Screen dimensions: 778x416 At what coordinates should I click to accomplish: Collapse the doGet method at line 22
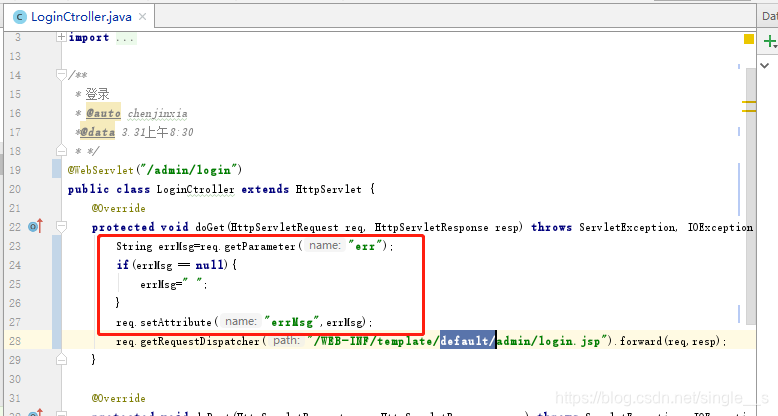click(61, 227)
